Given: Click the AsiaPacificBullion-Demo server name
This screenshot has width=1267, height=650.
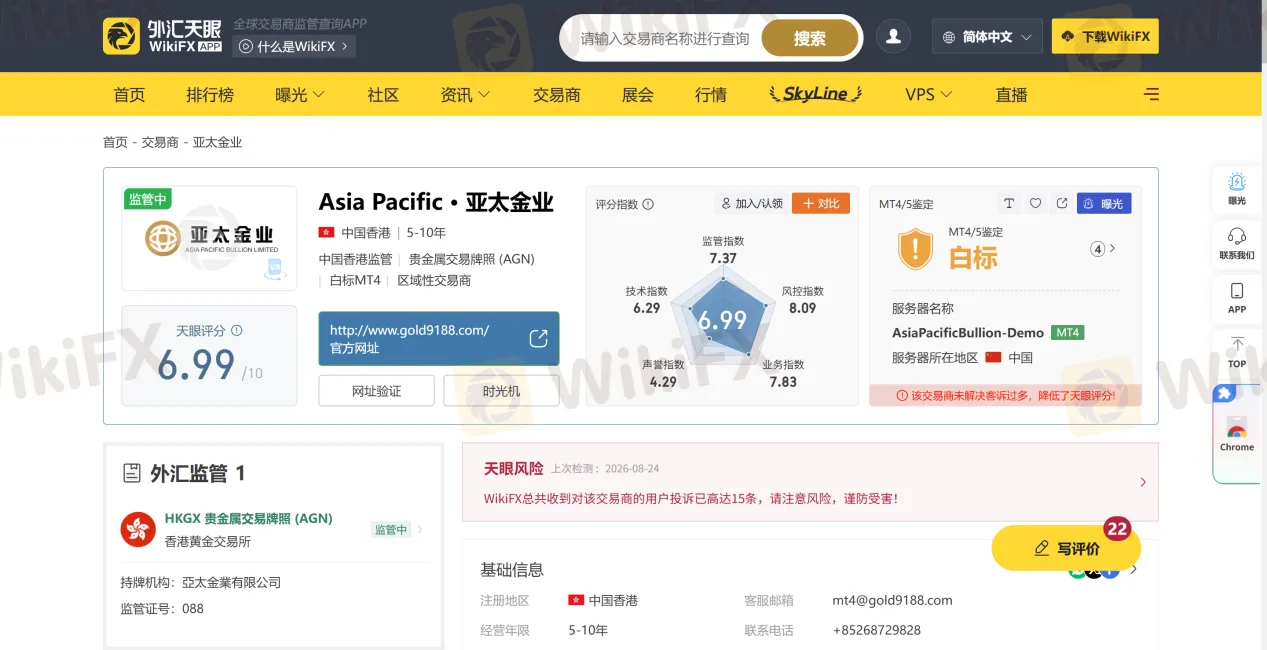Looking at the screenshot, I should [968, 332].
